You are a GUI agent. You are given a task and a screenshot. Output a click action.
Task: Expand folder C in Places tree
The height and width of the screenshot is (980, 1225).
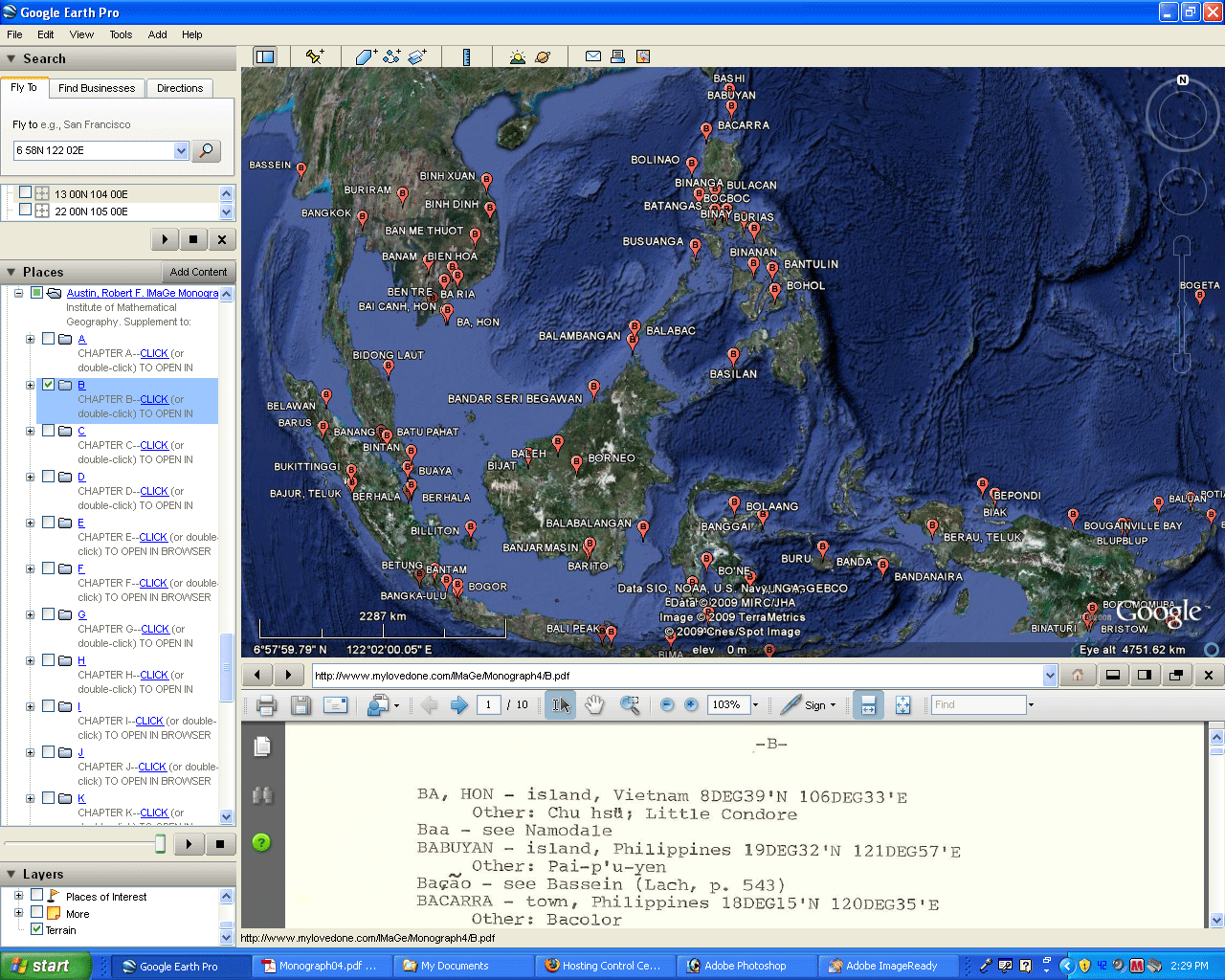pos(30,431)
